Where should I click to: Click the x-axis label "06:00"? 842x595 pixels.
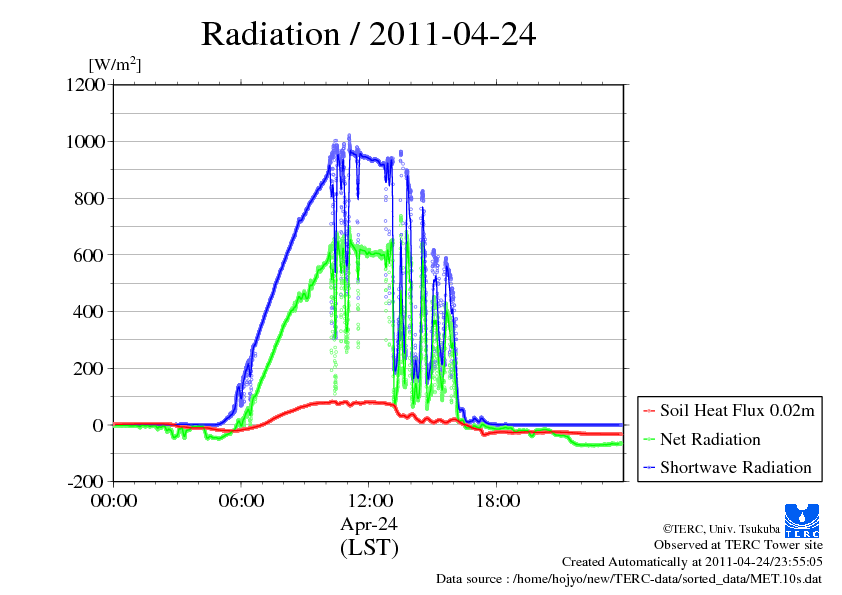[x=241, y=501]
